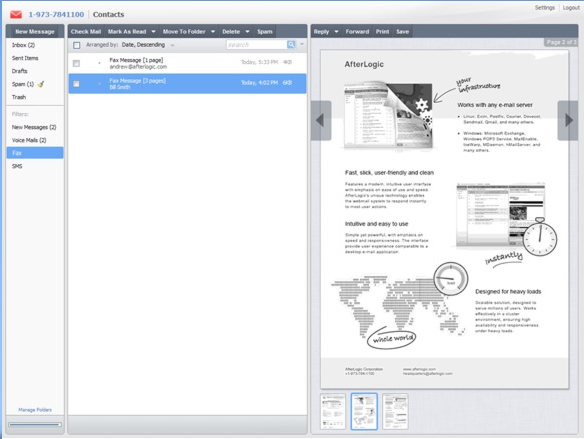Forward the selected fax message

tap(357, 32)
